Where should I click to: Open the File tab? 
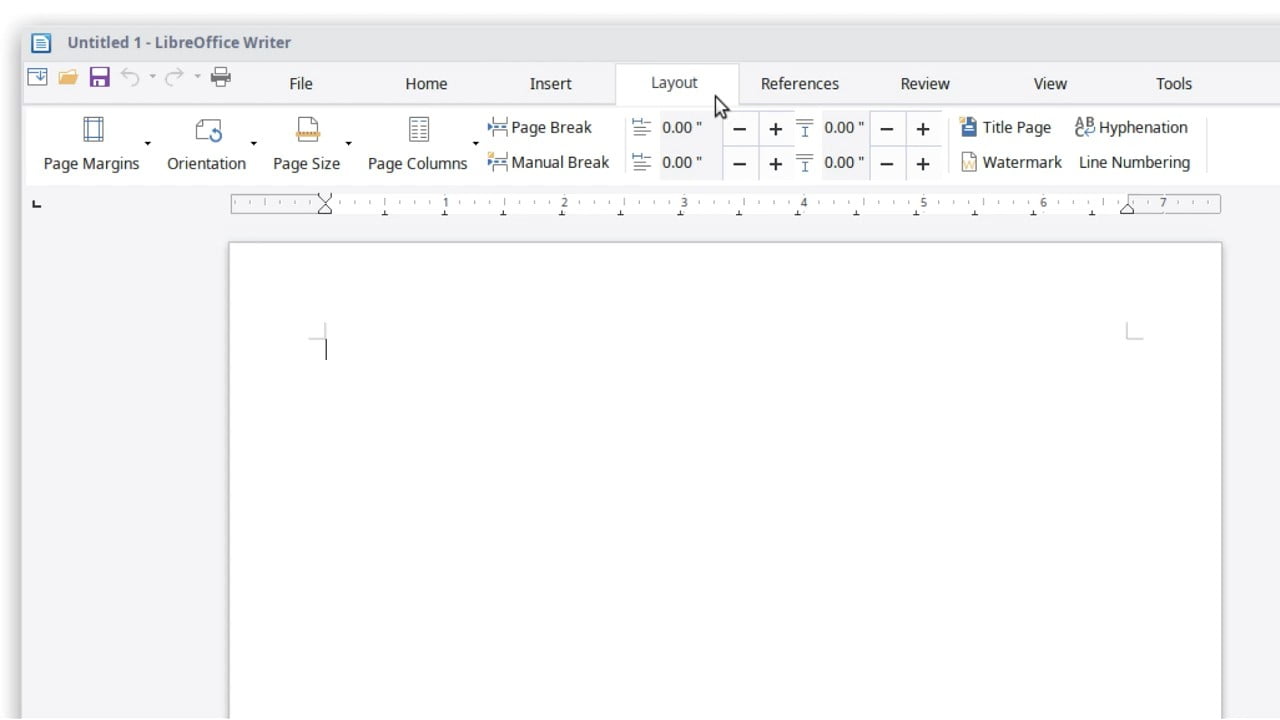(x=301, y=84)
